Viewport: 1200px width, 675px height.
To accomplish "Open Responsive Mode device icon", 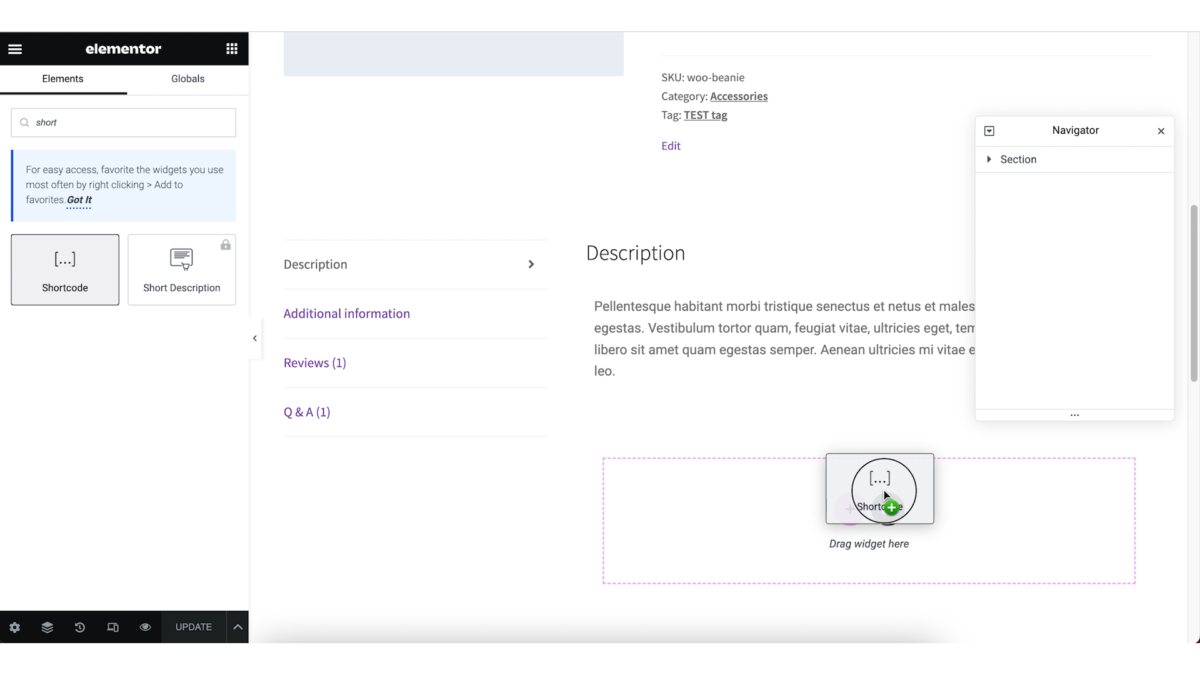I will tap(112, 627).
